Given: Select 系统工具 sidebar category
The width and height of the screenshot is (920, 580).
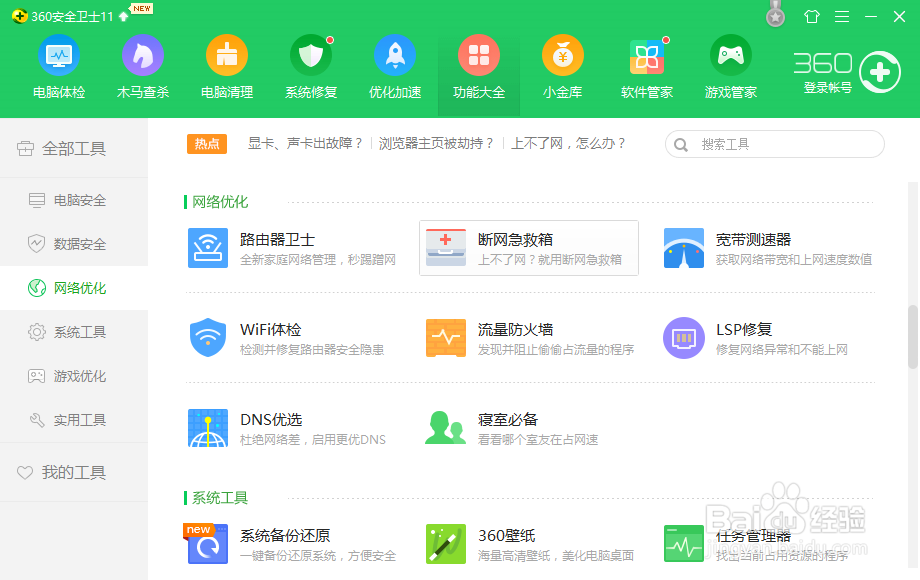Looking at the screenshot, I should coord(74,332).
